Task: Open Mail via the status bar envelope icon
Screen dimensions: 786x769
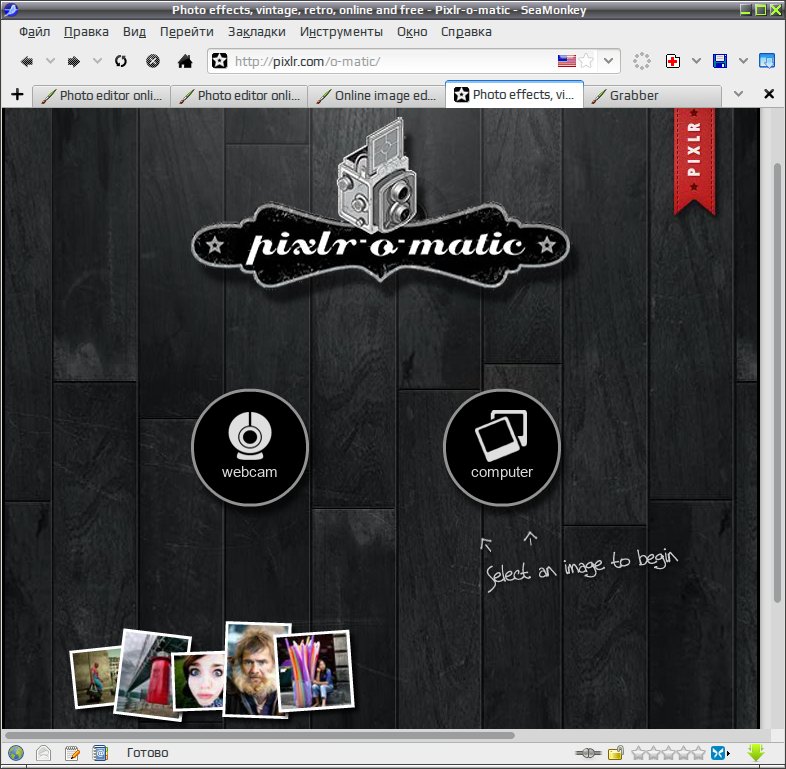Action: 44,752
